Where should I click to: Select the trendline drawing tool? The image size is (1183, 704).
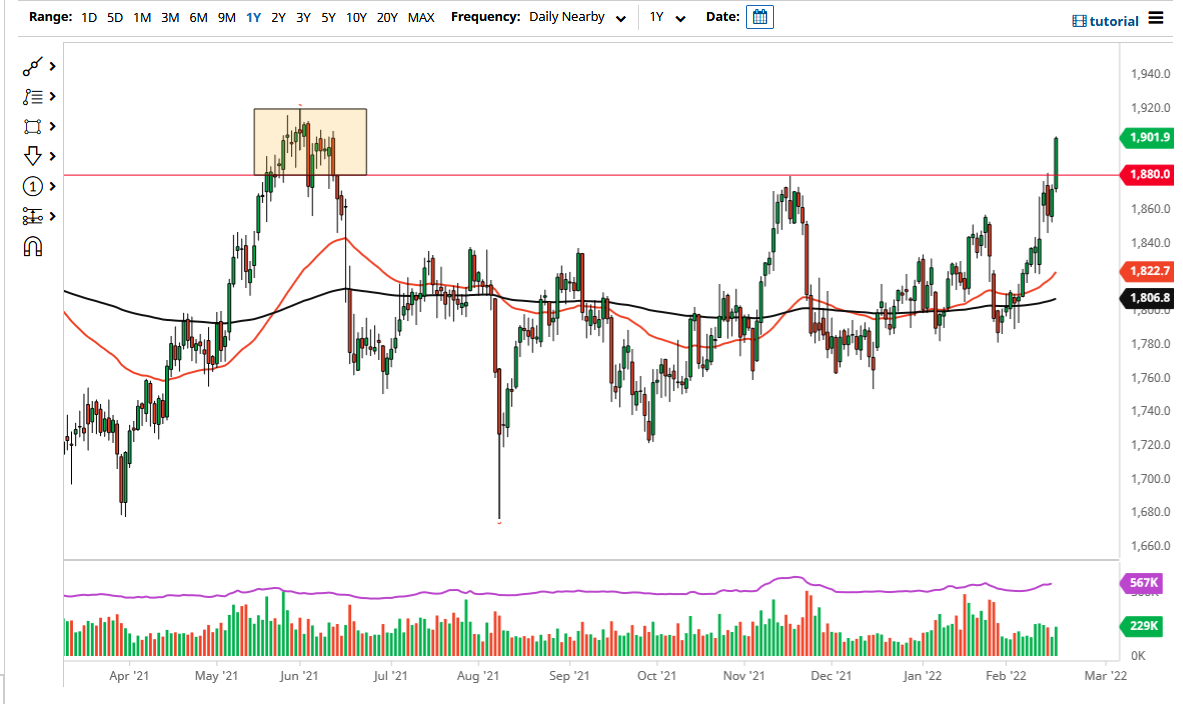point(30,66)
